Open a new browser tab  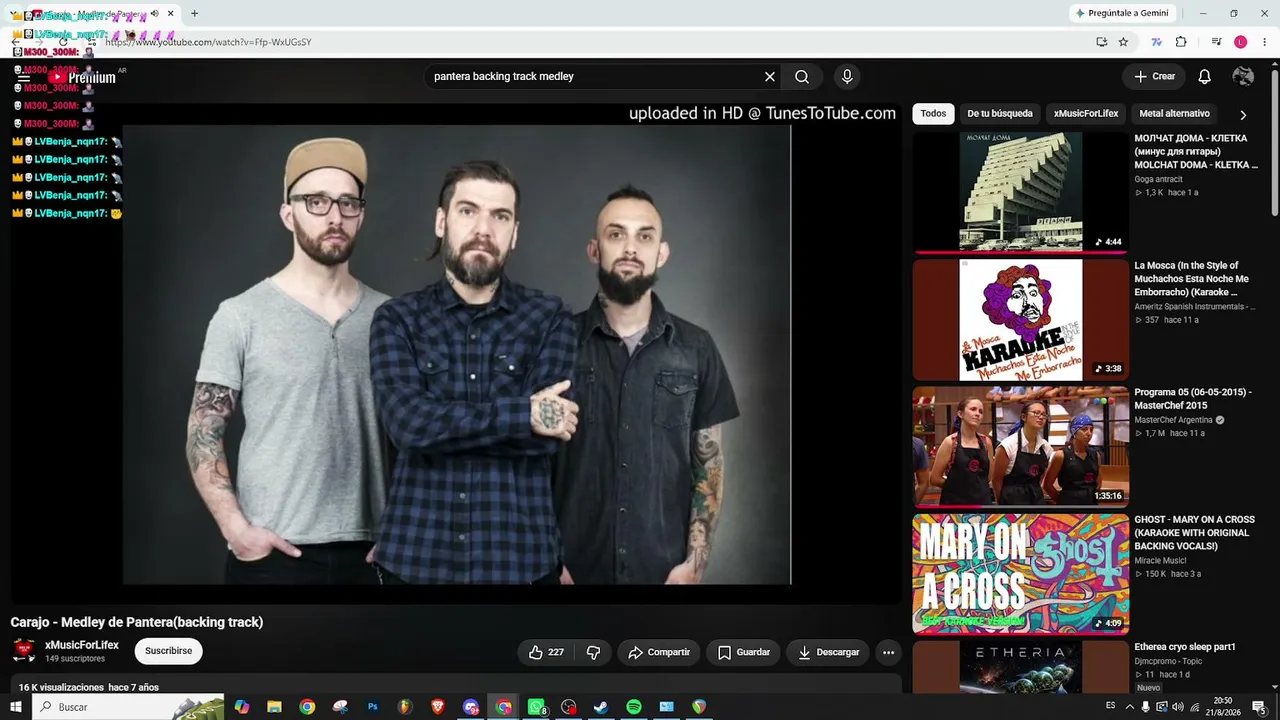[194, 14]
